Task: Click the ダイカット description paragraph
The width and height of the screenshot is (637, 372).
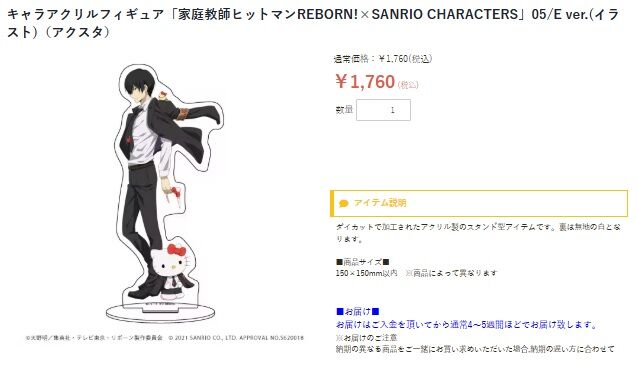Action: point(478,233)
